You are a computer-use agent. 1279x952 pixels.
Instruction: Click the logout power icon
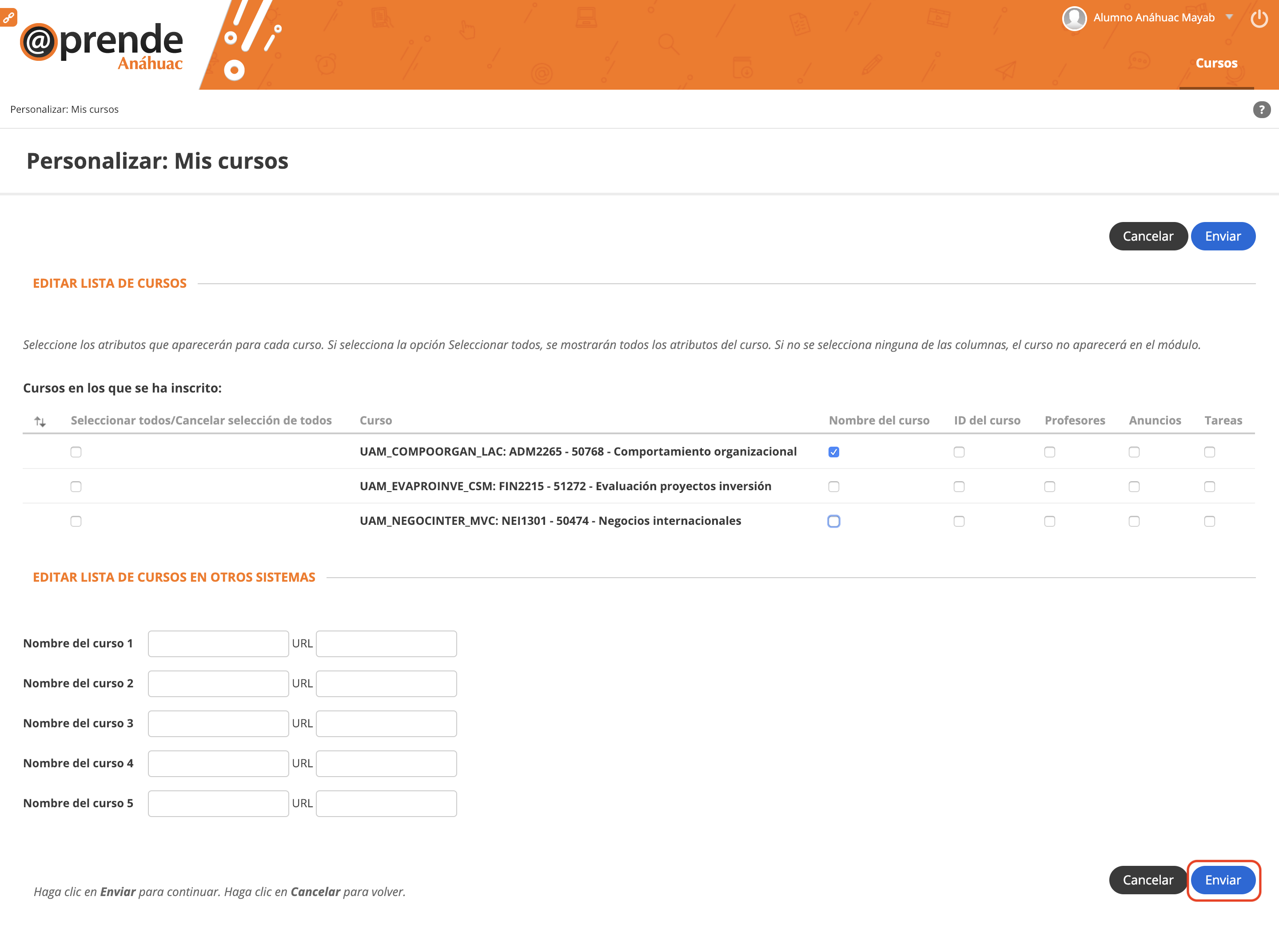coord(1259,19)
